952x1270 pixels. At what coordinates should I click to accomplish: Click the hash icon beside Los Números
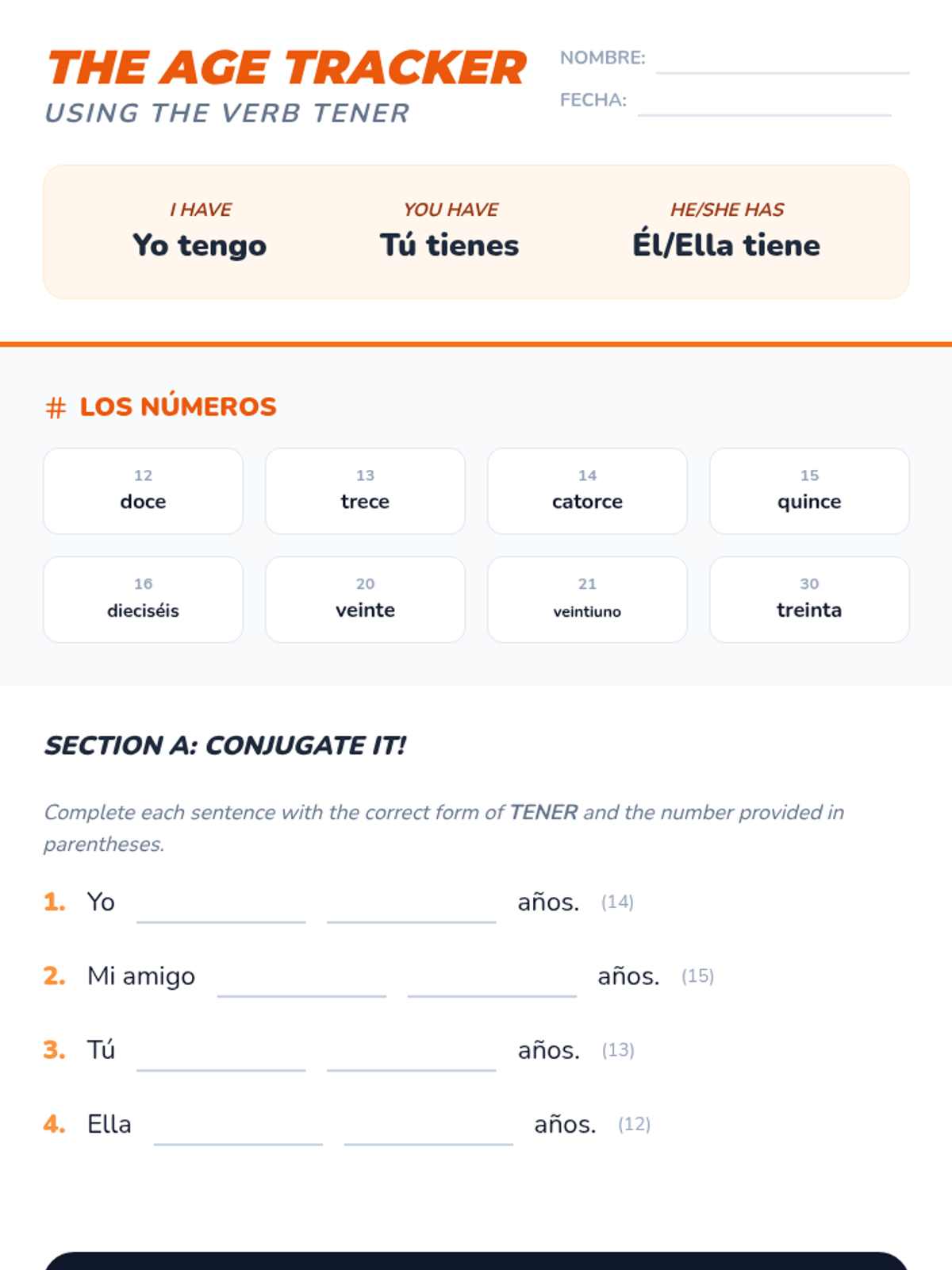(x=56, y=408)
